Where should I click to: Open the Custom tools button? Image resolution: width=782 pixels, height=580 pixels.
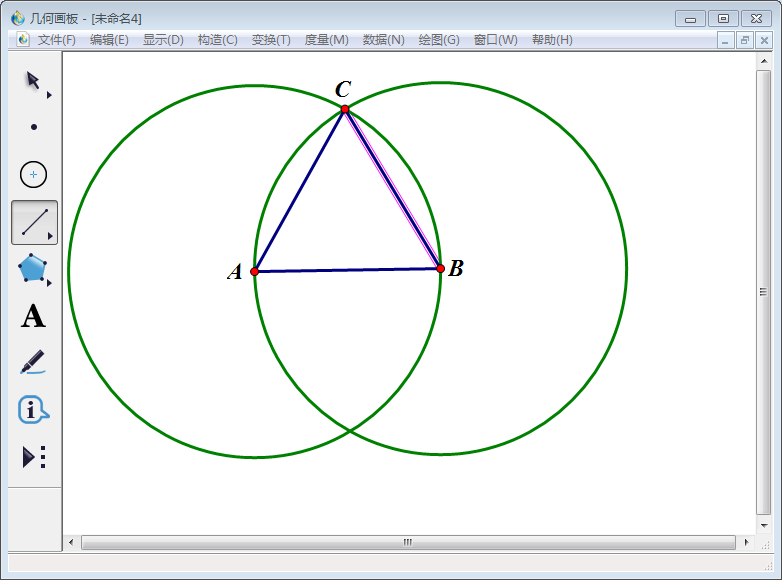tap(33, 457)
